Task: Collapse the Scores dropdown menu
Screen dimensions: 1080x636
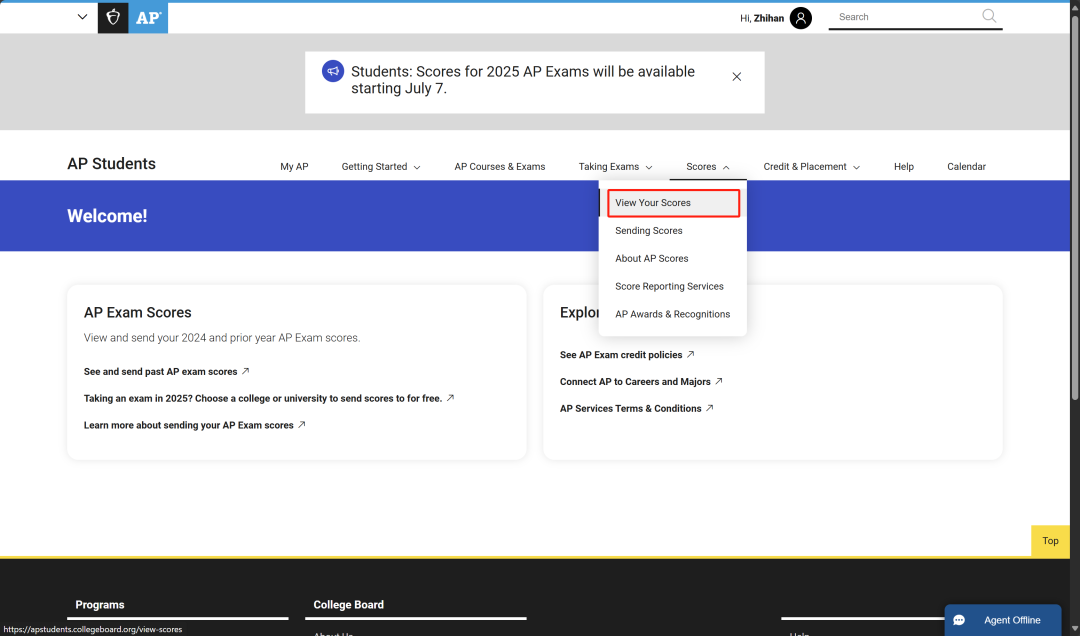Action: (x=707, y=167)
